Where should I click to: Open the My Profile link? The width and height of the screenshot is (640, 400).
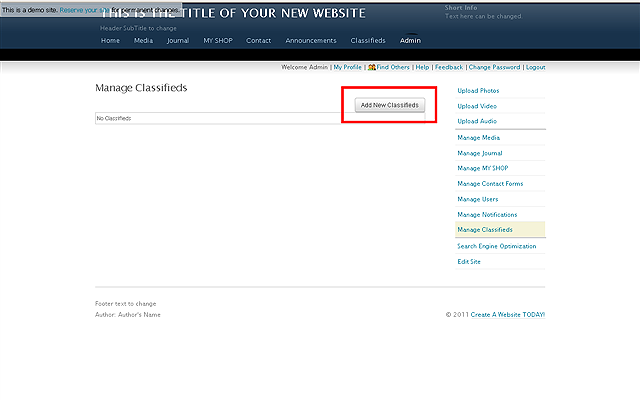pos(348,67)
